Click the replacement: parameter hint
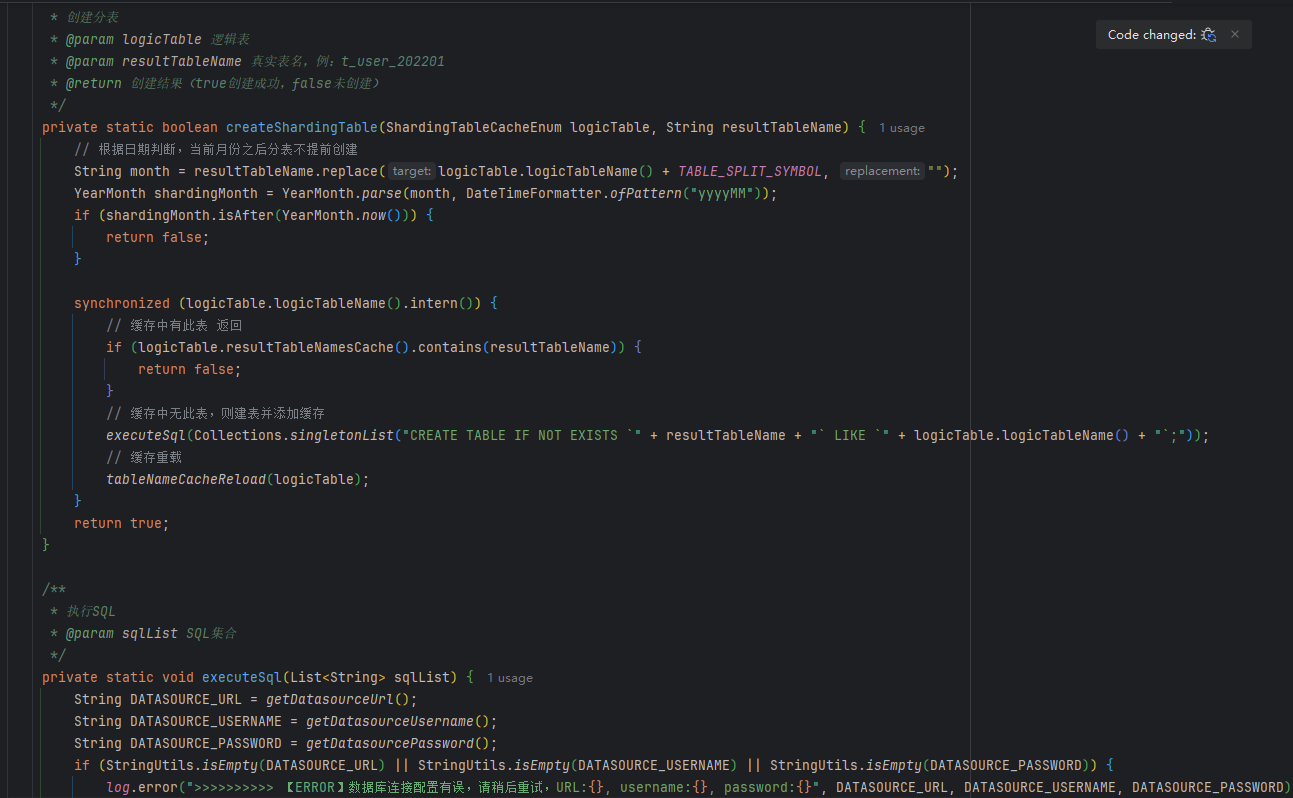Image resolution: width=1293 pixels, height=798 pixels. click(882, 171)
